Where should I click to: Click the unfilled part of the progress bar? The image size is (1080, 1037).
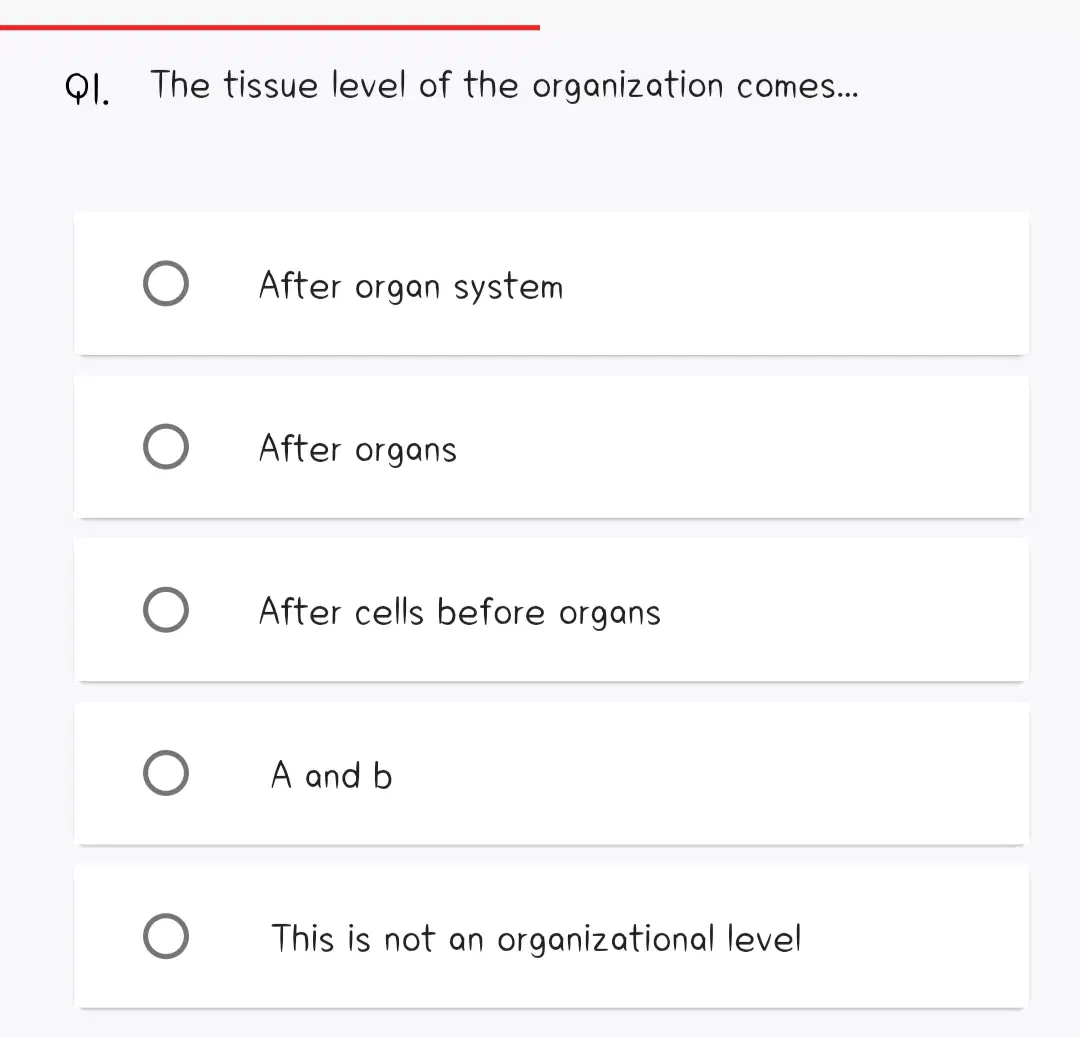click(810, 28)
